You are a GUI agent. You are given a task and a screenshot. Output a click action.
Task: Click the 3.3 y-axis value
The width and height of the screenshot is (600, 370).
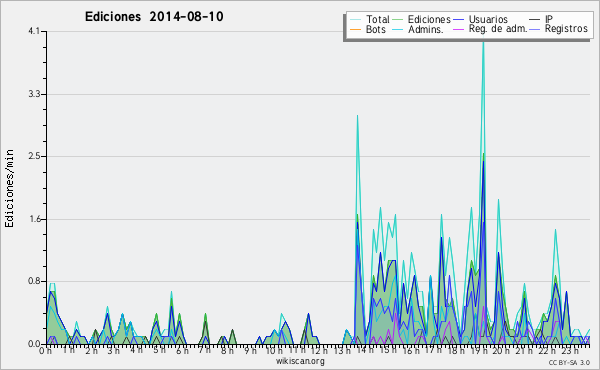point(34,94)
